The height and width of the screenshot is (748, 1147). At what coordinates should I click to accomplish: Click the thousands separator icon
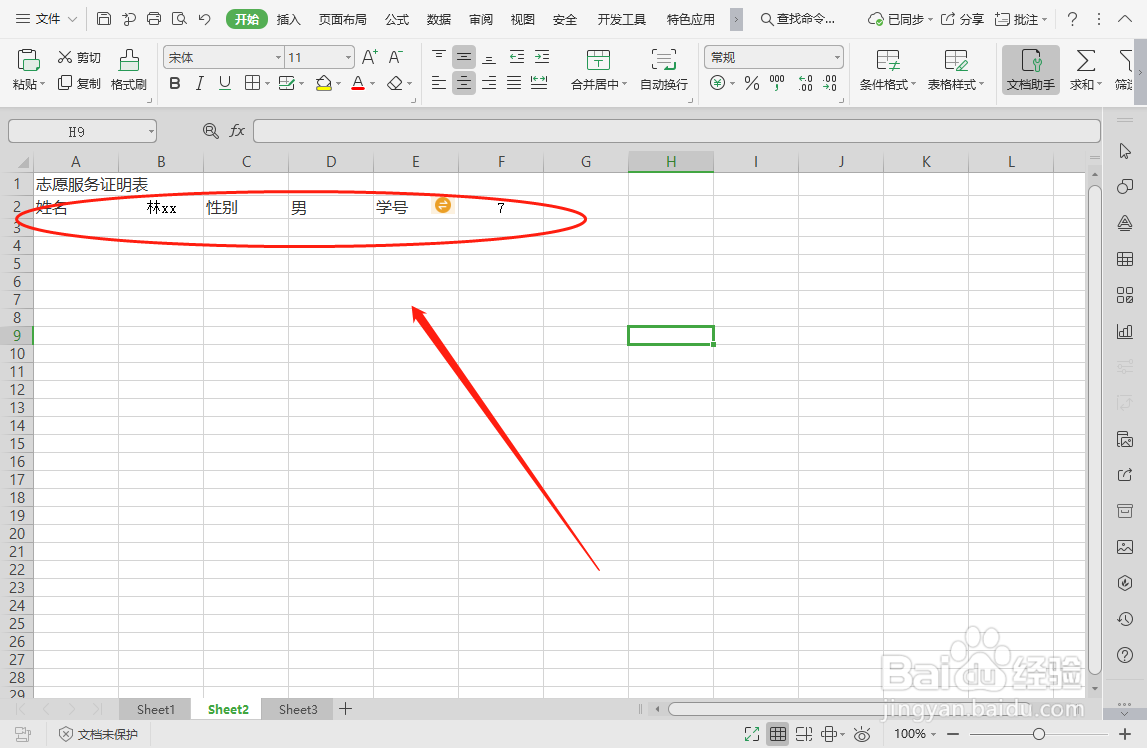click(777, 83)
